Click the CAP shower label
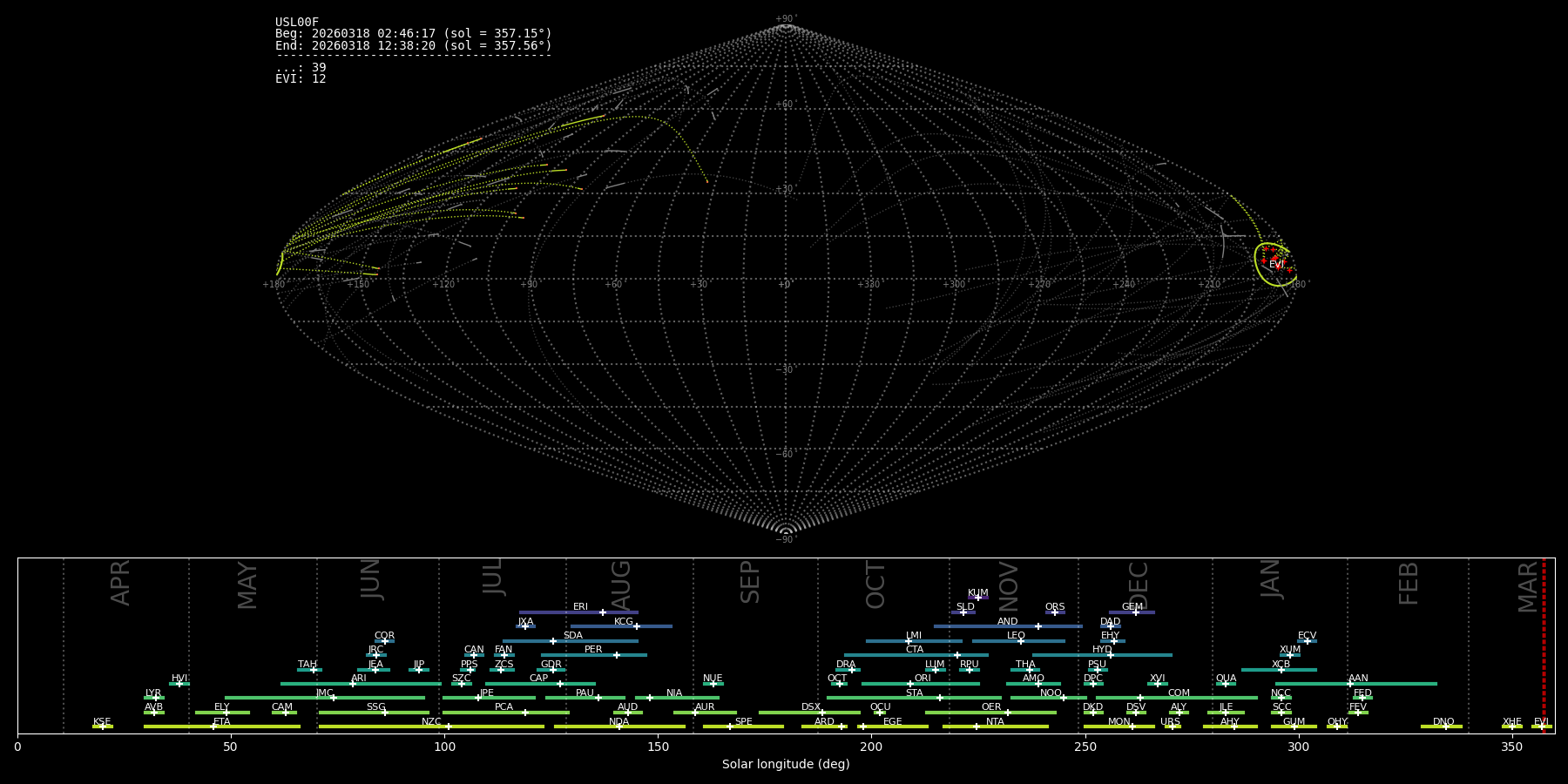Image resolution: width=1568 pixels, height=784 pixels. [538, 679]
